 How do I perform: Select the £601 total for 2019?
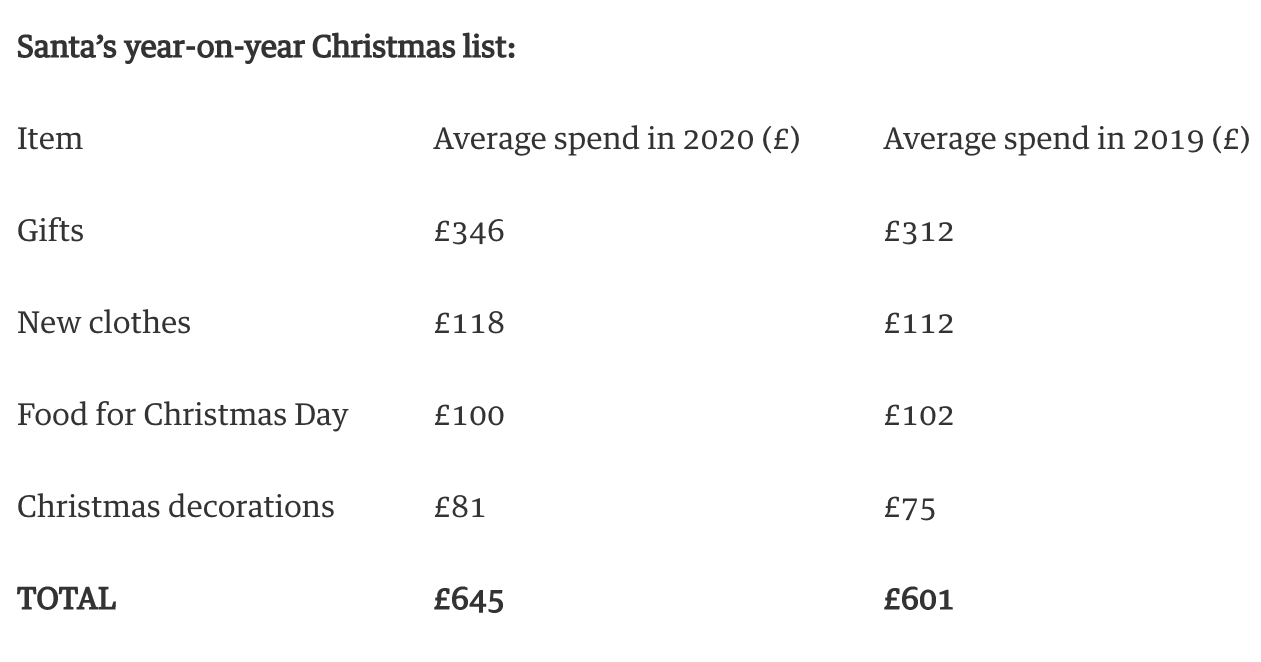(919, 599)
